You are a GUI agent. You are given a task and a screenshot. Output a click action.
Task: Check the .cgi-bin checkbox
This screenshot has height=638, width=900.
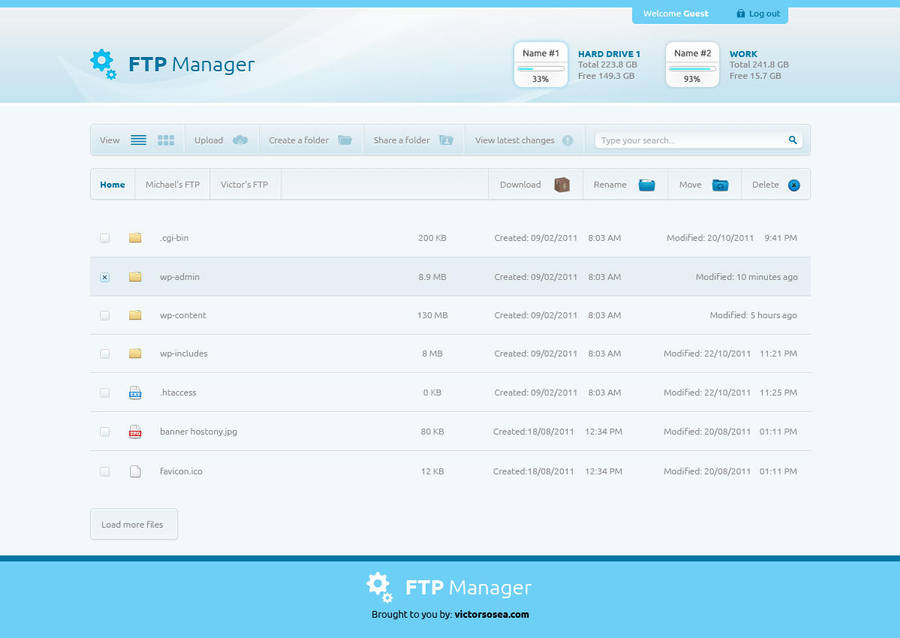104,238
